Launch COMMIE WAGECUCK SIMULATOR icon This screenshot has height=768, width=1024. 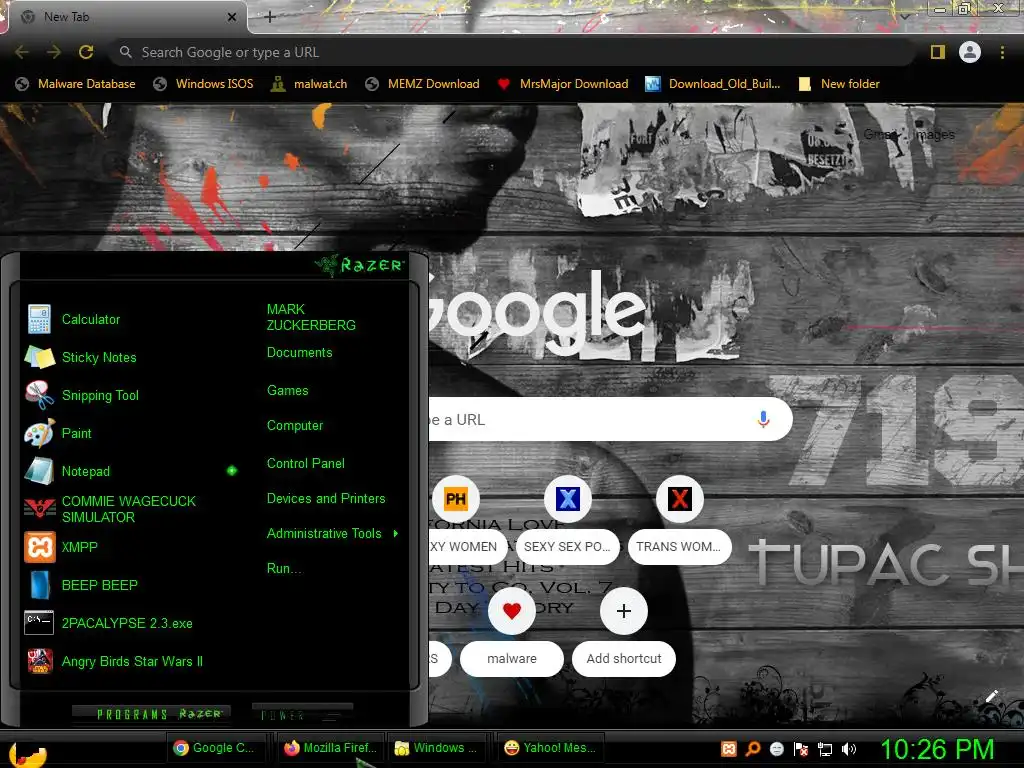[39, 509]
